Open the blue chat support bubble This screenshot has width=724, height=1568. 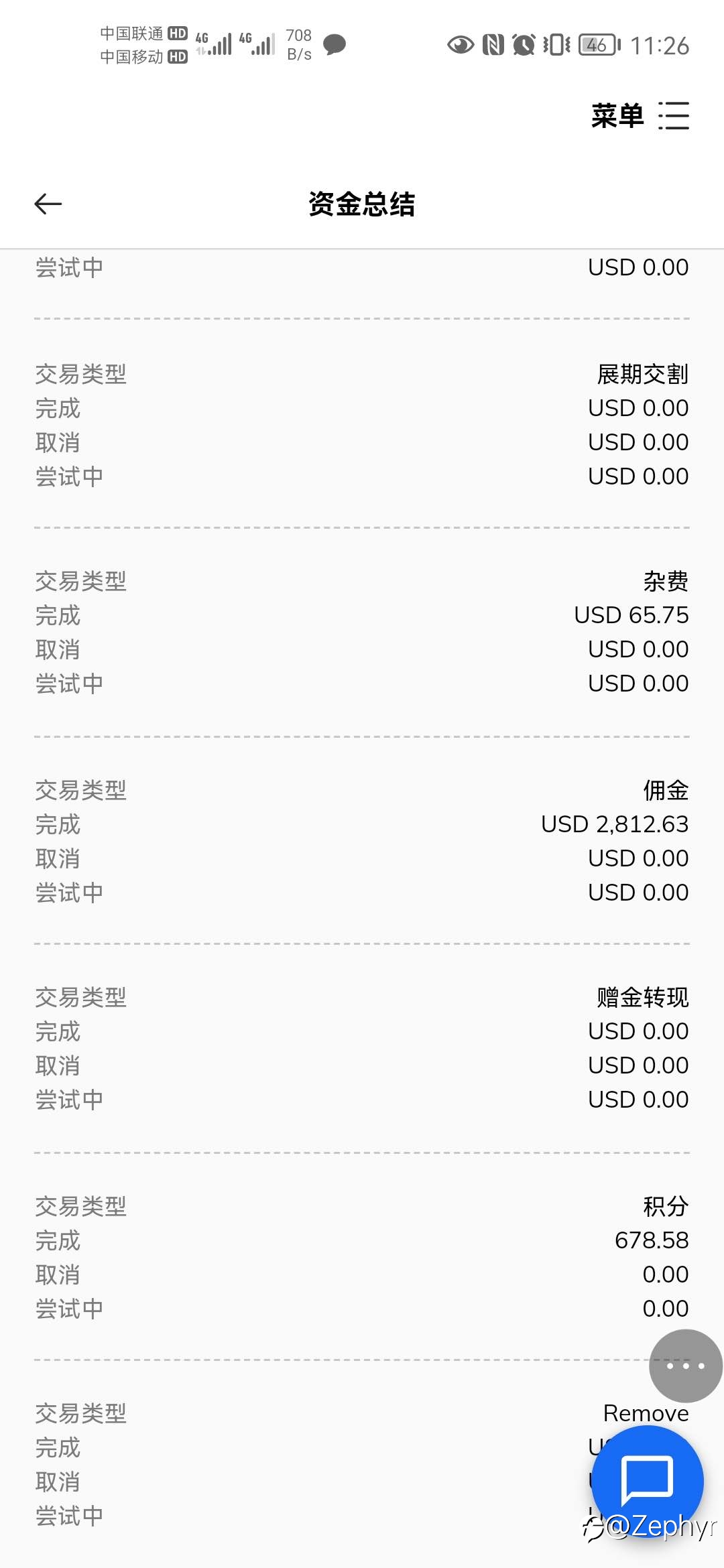pos(648,1481)
